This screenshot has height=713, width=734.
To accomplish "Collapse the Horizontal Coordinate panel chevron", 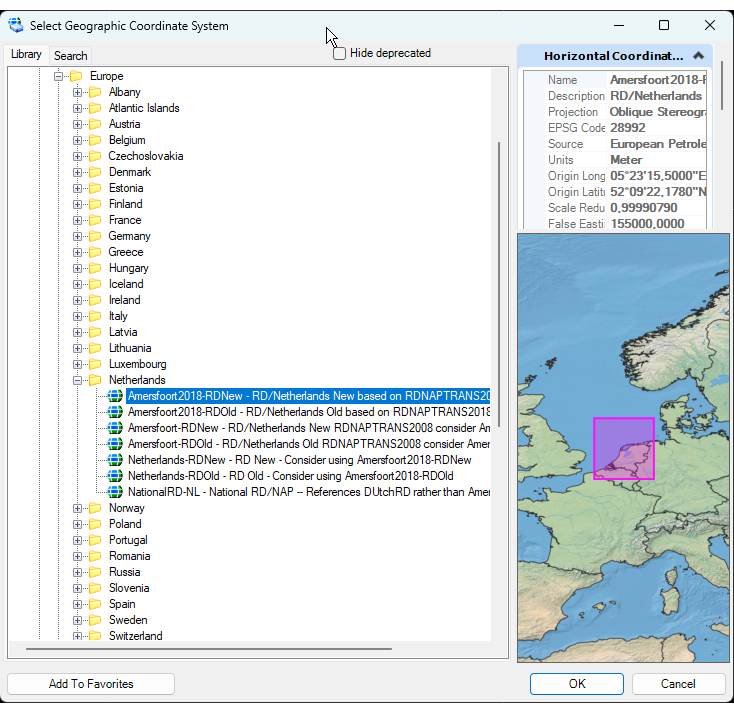I will pos(698,56).
